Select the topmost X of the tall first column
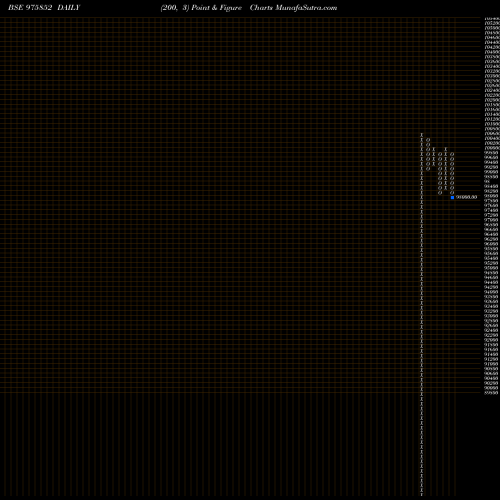 click(422, 135)
